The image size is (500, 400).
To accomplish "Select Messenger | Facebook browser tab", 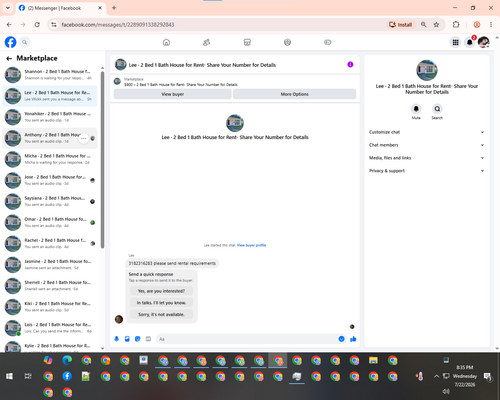I will pos(60,8).
